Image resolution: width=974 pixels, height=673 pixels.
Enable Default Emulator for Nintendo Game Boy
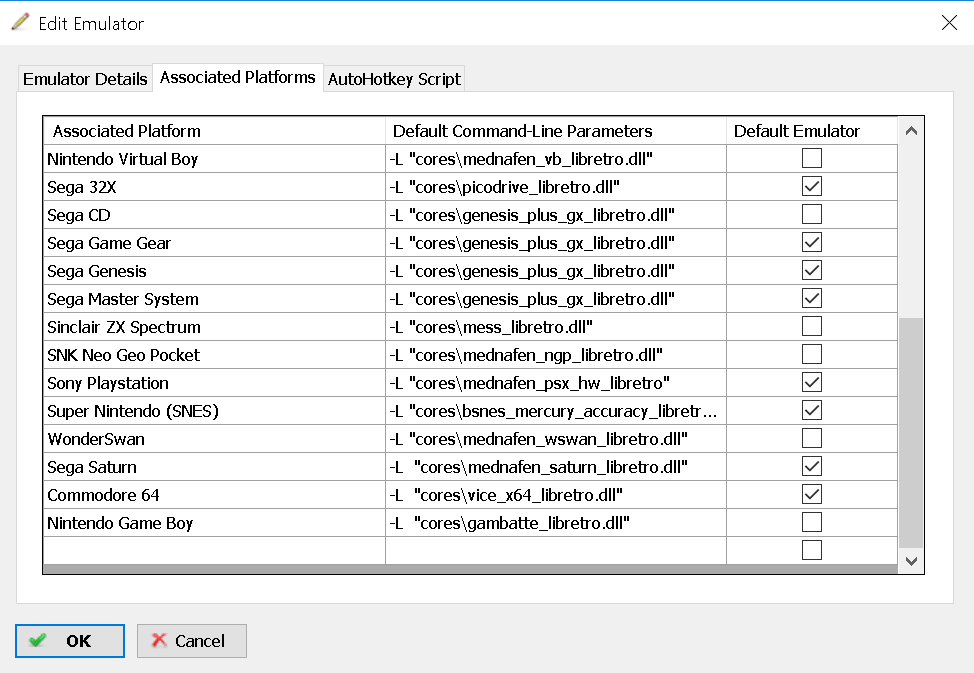811,522
